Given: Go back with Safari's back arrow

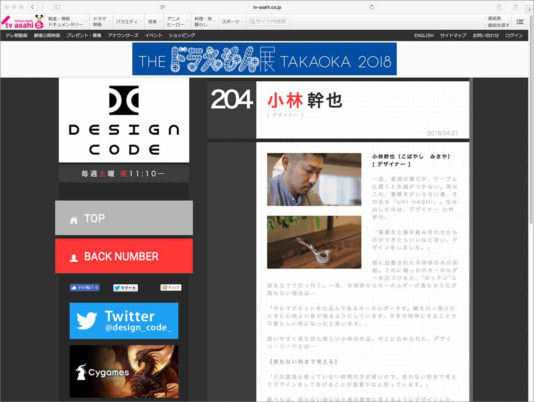Looking at the screenshot, I should pyautogui.click(x=32, y=7).
